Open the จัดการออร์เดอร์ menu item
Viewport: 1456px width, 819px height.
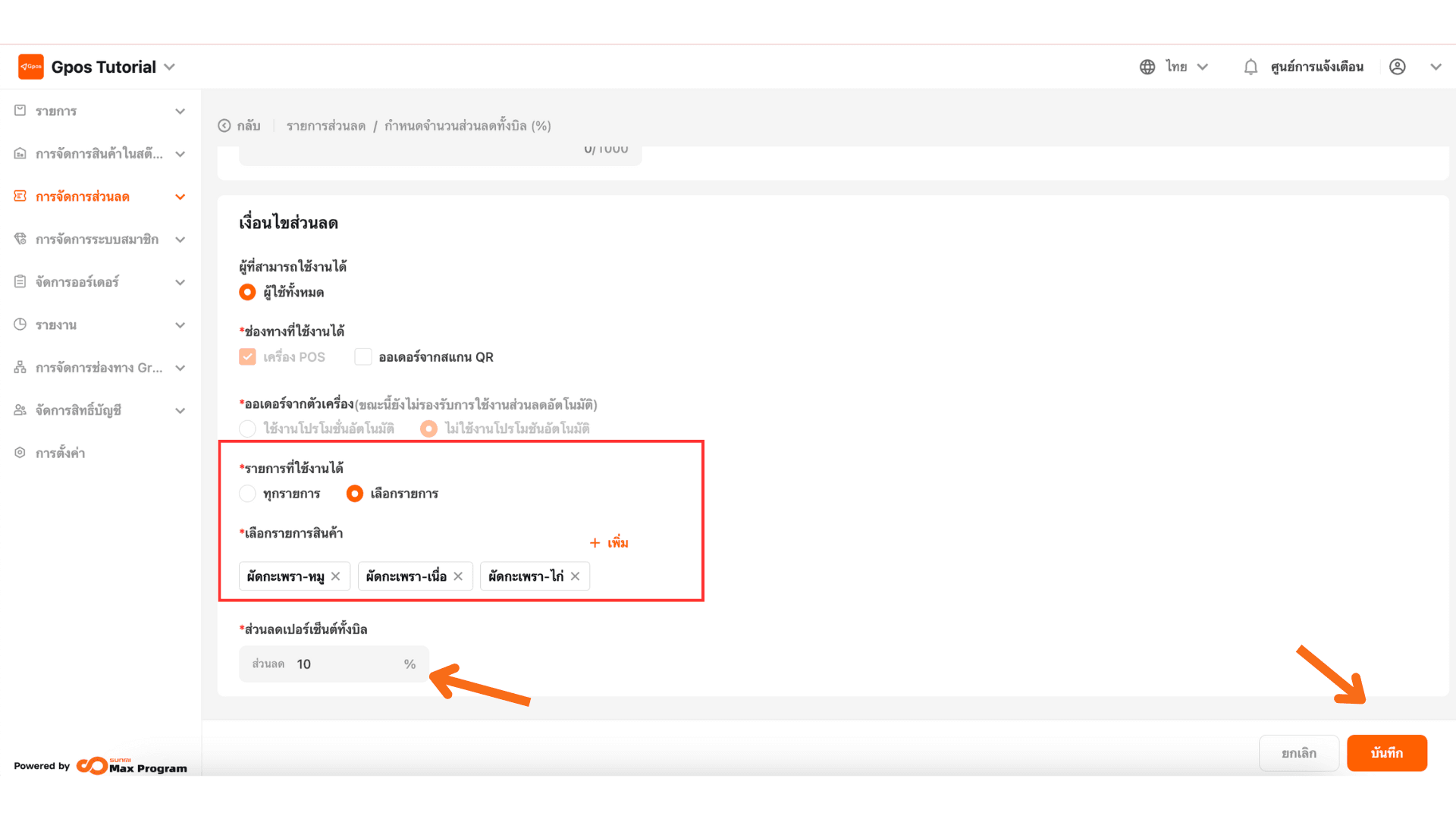(77, 282)
